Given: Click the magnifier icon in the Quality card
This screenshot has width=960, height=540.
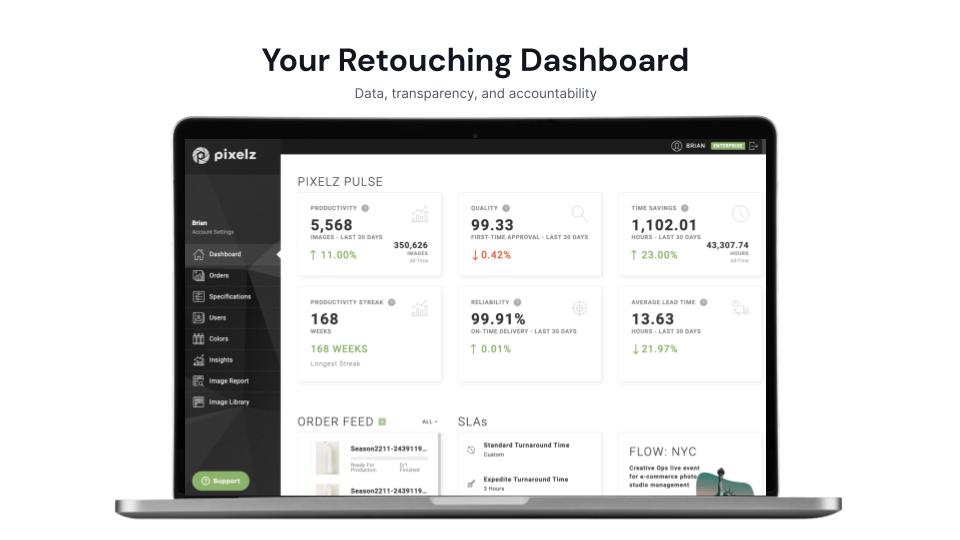Looking at the screenshot, I should coord(579,214).
